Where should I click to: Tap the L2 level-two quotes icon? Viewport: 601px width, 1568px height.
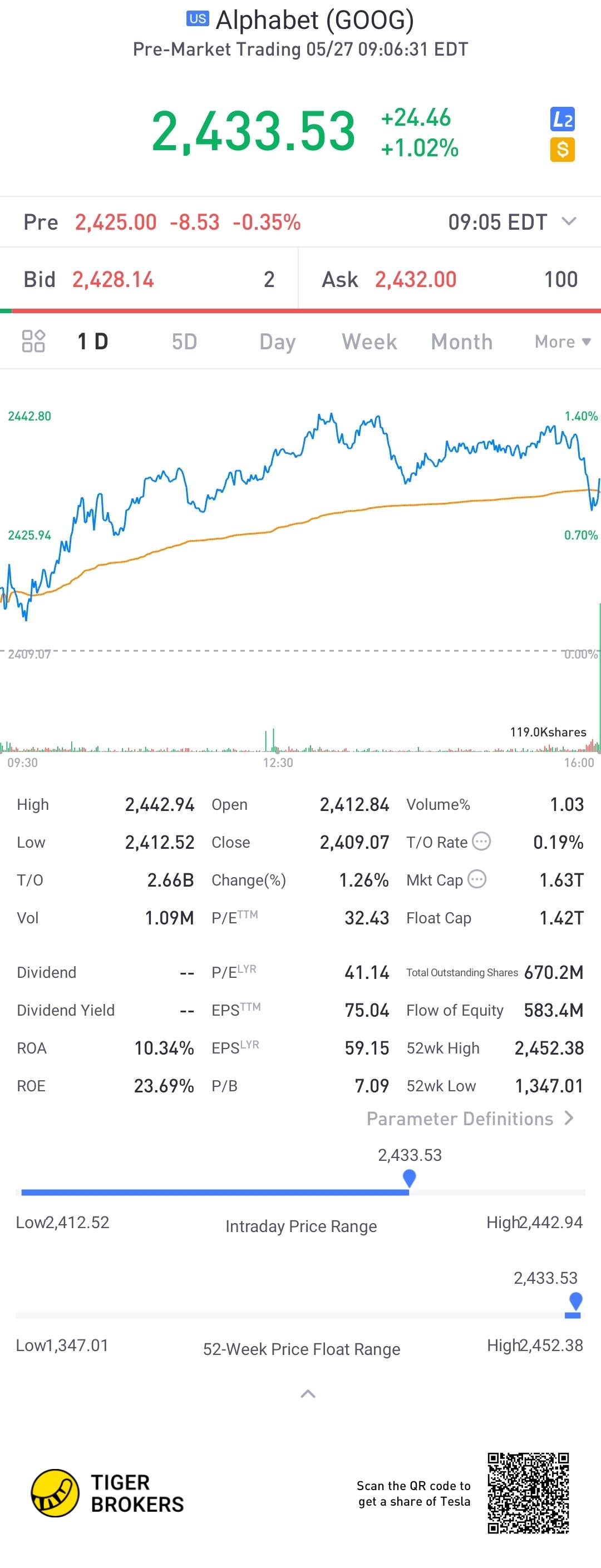coord(562,119)
